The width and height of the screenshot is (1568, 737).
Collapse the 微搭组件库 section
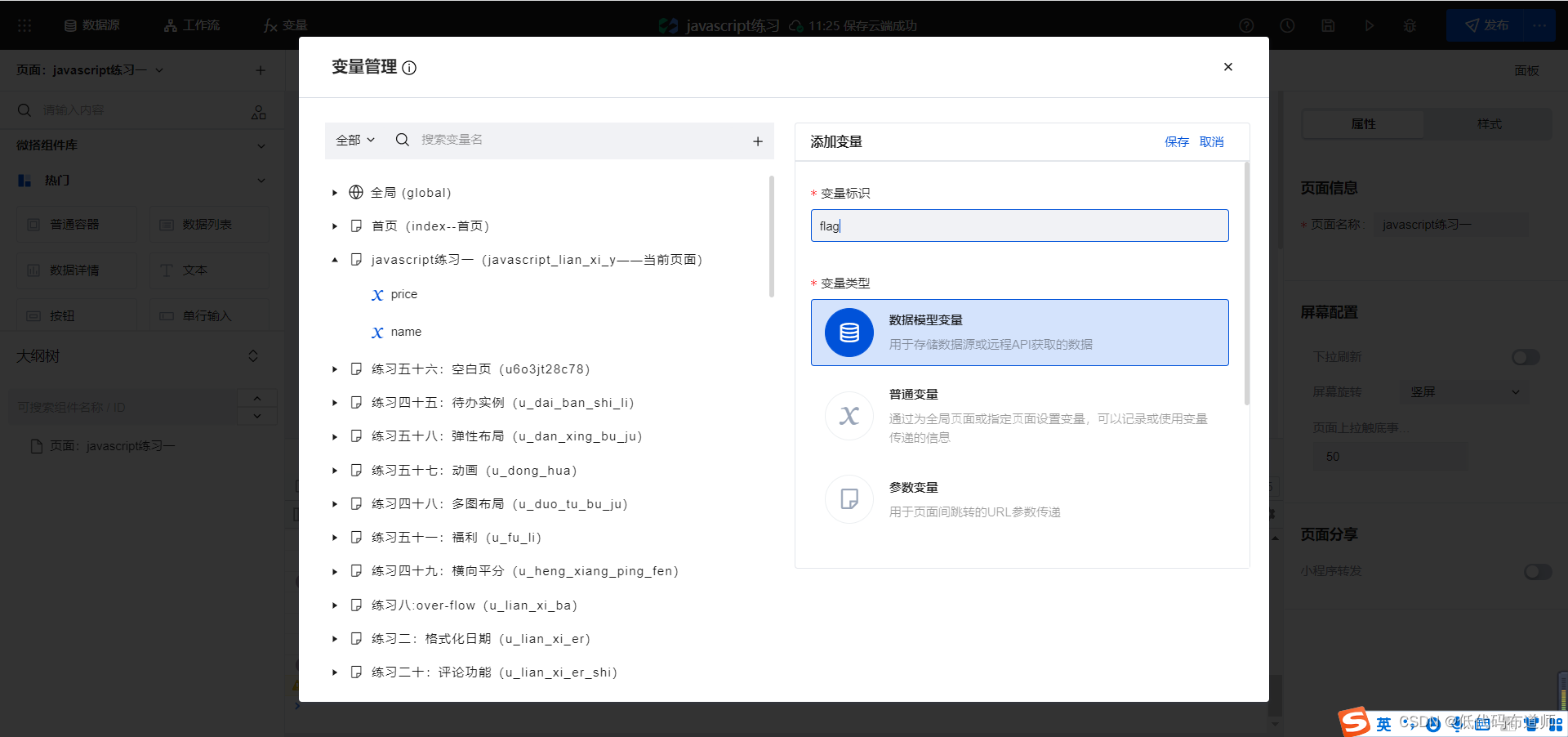(x=261, y=145)
